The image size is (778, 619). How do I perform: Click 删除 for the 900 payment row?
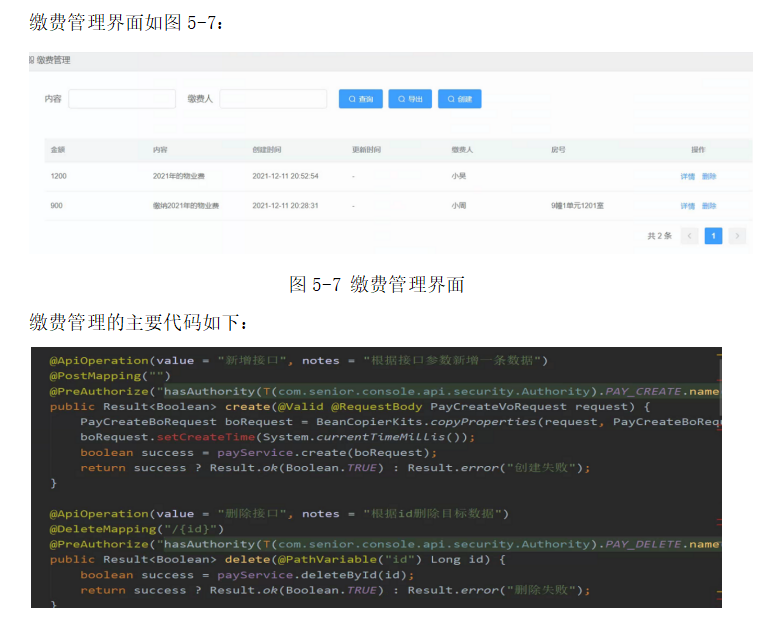click(x=709, y=206)
